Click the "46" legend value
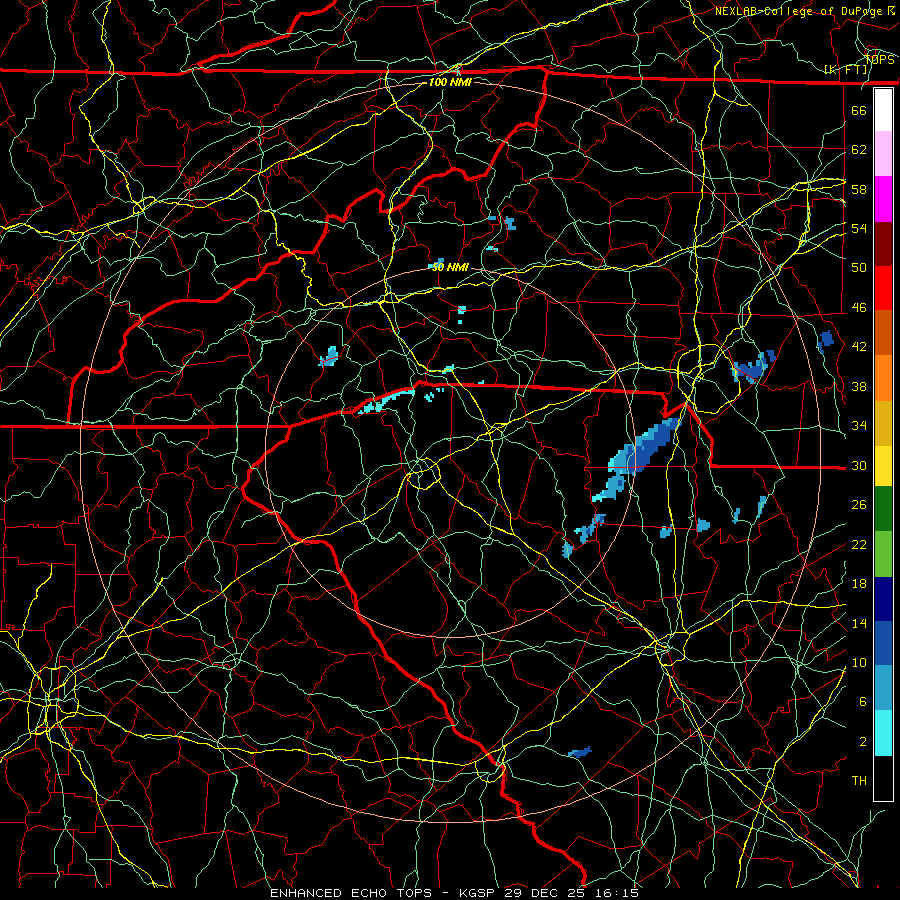 [x=859, y=308]
